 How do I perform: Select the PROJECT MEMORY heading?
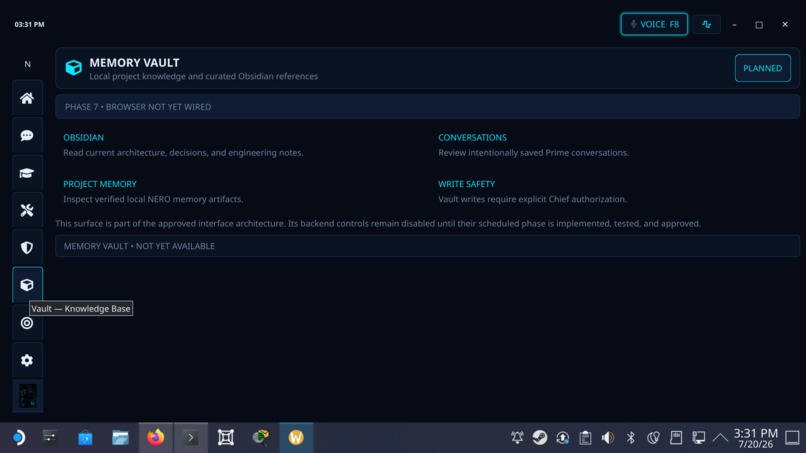(x=100, y=184)
